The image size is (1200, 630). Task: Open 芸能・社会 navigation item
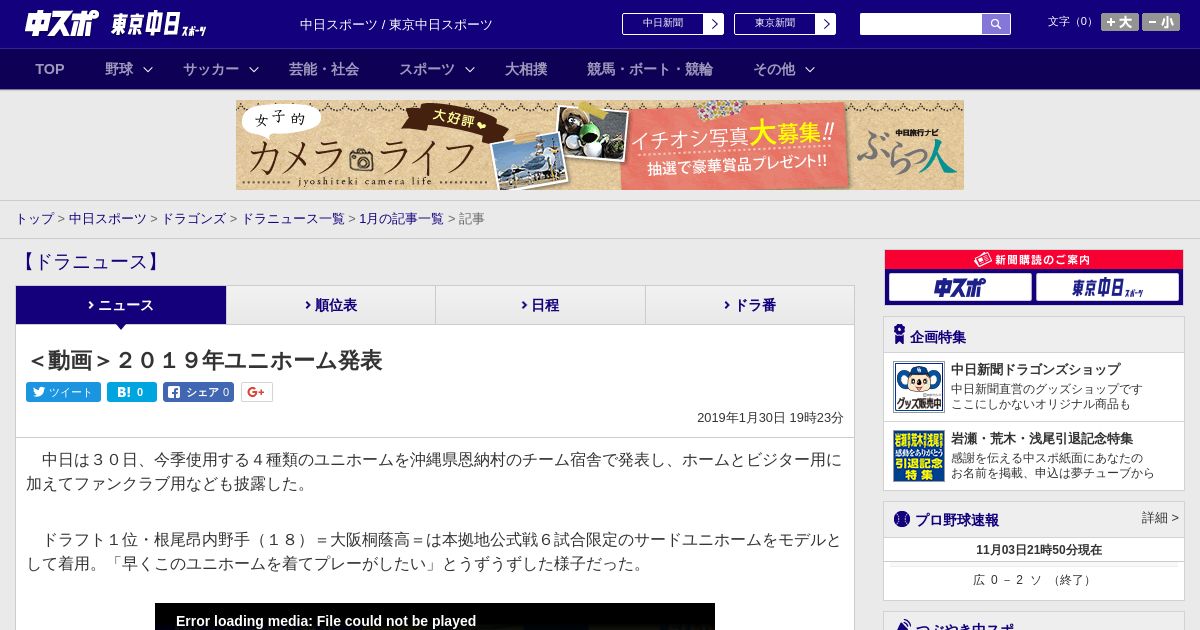[324, 69]
